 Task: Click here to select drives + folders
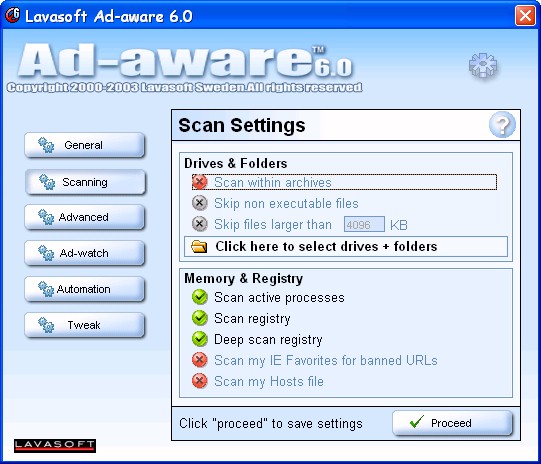pos(346,247)
